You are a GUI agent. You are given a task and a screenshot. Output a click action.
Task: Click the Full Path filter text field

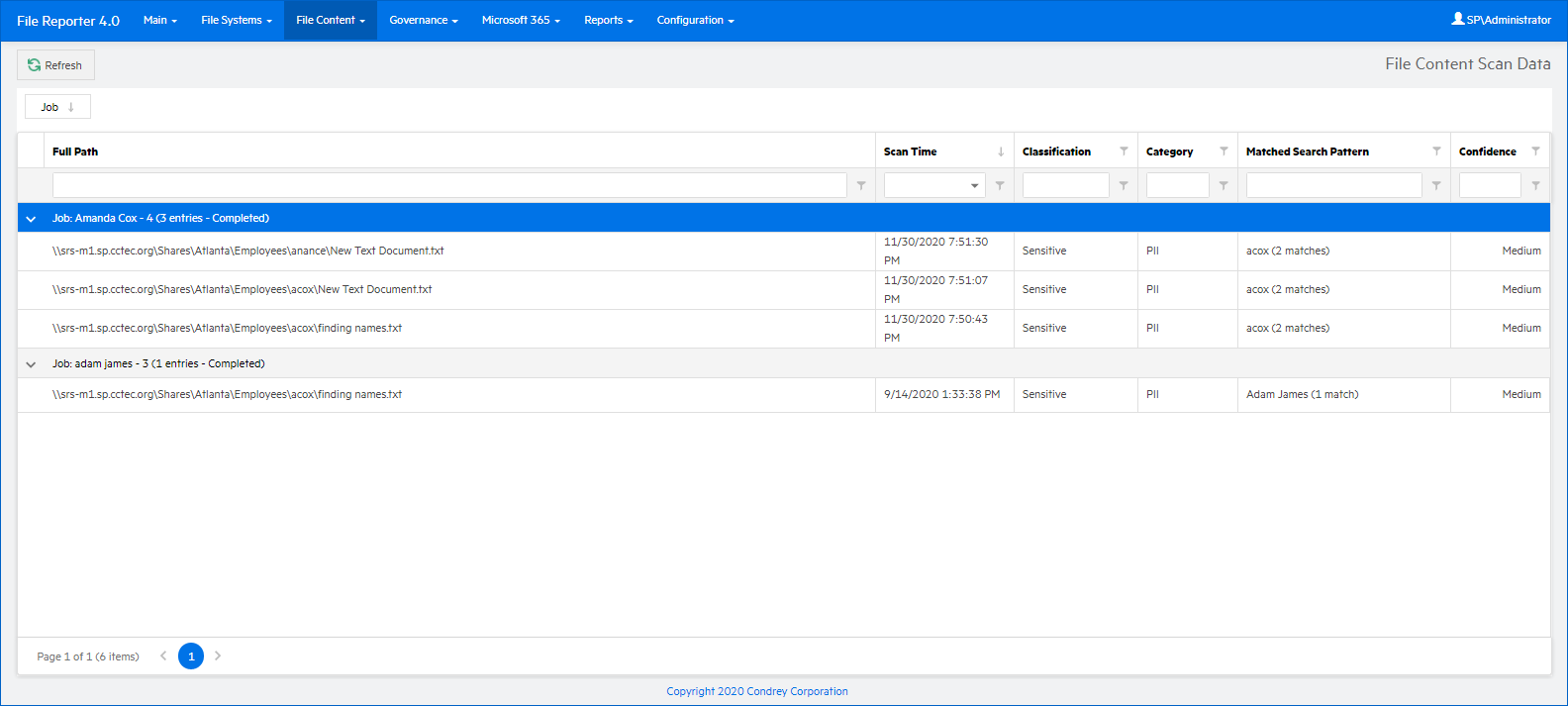coord(449,185)
